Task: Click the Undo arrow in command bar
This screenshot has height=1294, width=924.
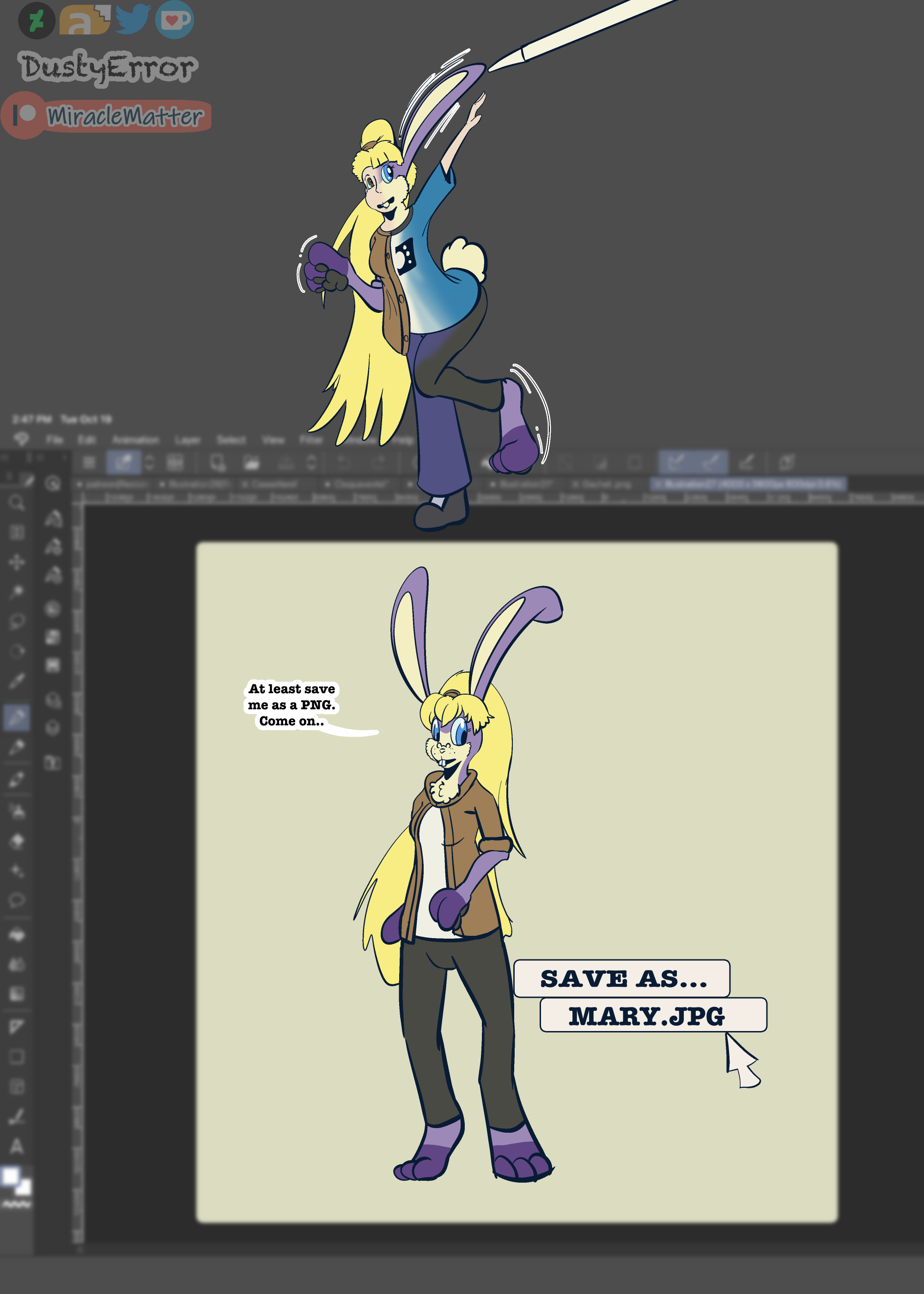Action: [x=344, y=462]
